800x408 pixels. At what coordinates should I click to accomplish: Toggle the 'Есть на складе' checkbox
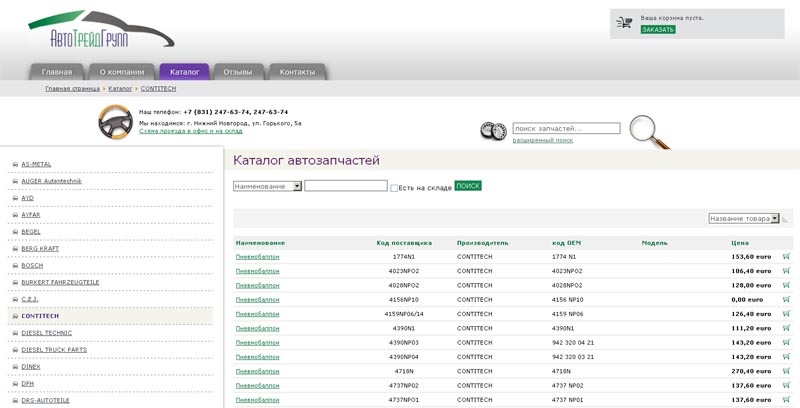pyautogui.click(x=394, y=187)
